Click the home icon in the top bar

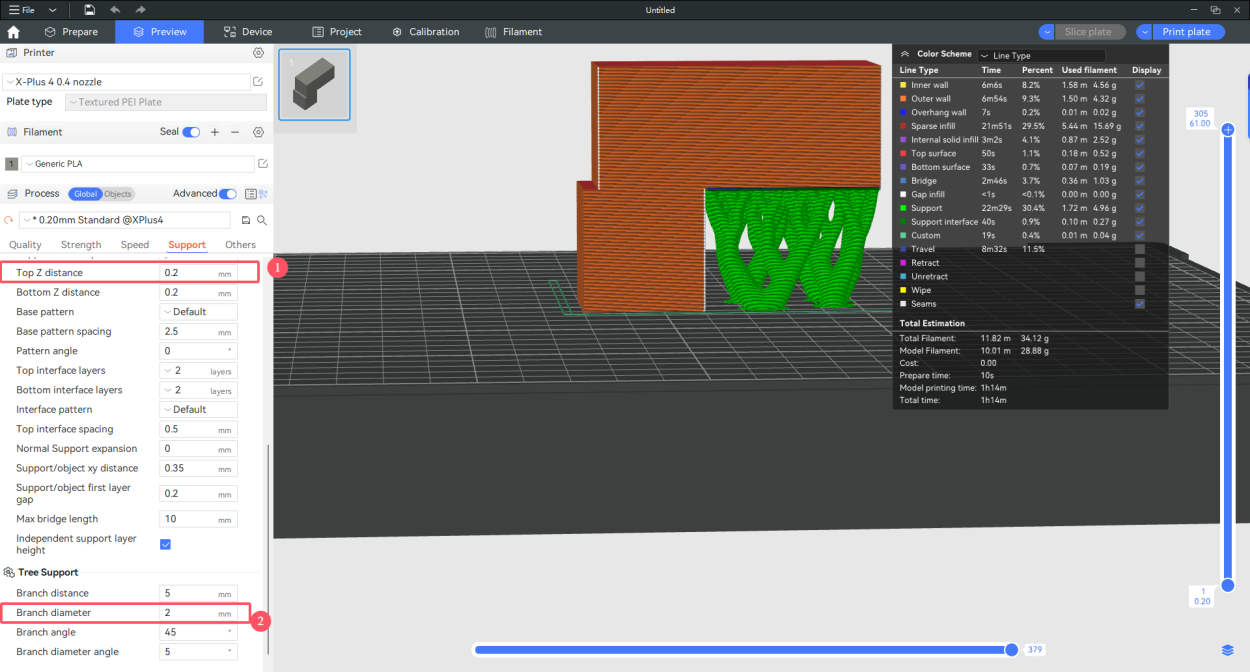(x=13, y=32)
